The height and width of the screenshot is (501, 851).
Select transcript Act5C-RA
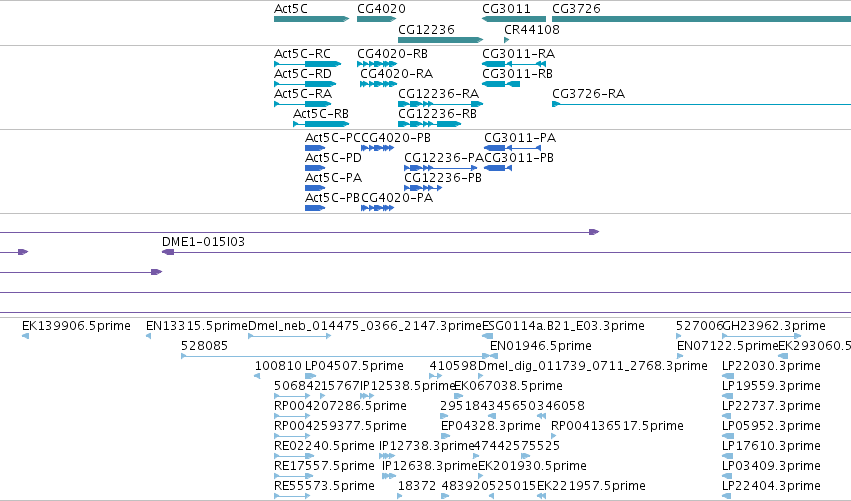pyautogui.click(x=303, y=104)
